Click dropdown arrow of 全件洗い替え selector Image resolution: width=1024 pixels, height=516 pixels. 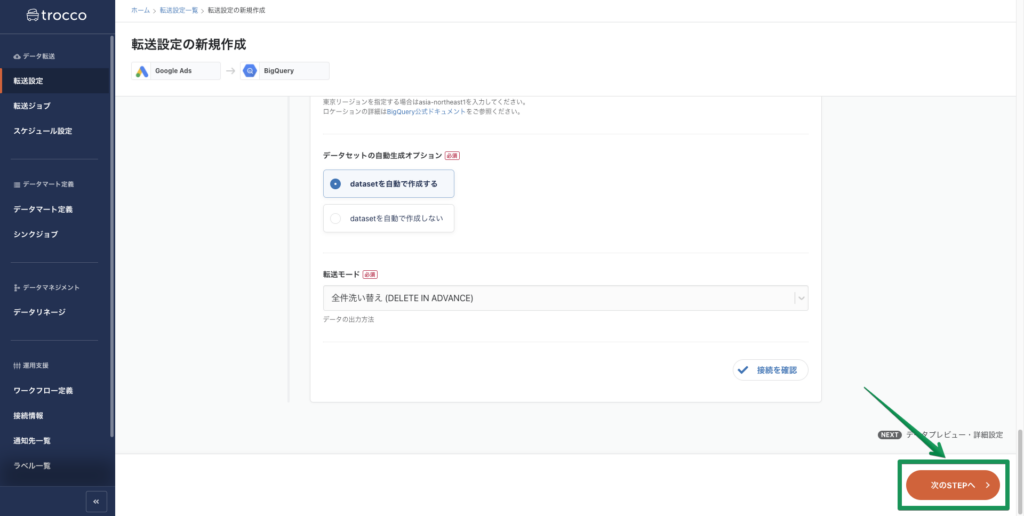click(800, 298)
